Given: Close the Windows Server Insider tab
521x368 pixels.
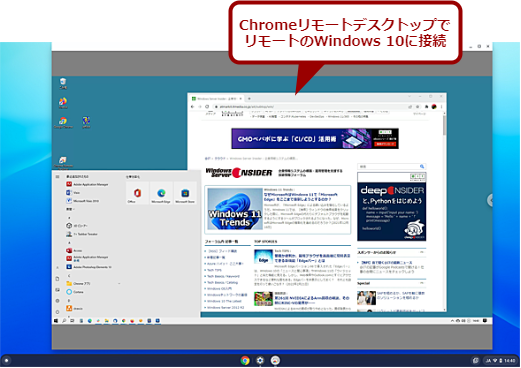Looking at the screenshot, I should coord(241,99).
